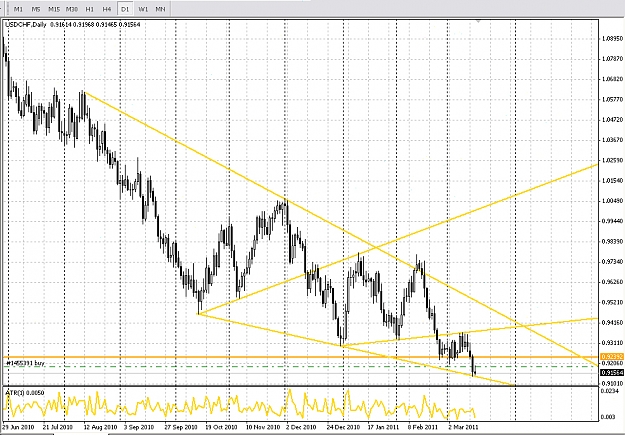The height and width of the screenshot is (435, 625).
Task: Change chart period to H1
Action: click(x=90, y=9)
